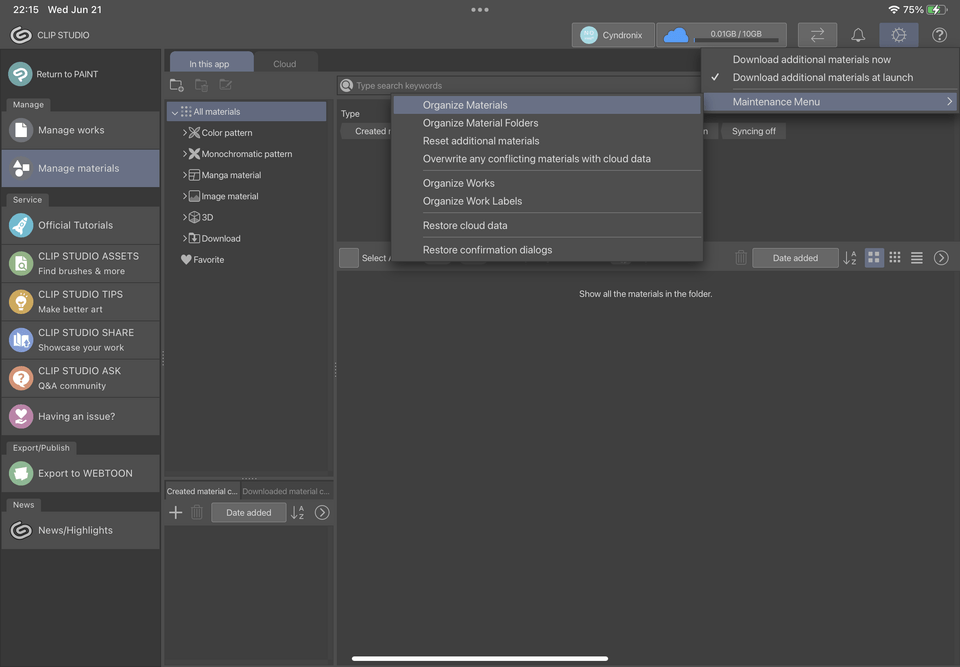Toggle catalog A-Z sort order icon
The width and height of the screenshot is (960, 667).
click(x=298, y=513)
